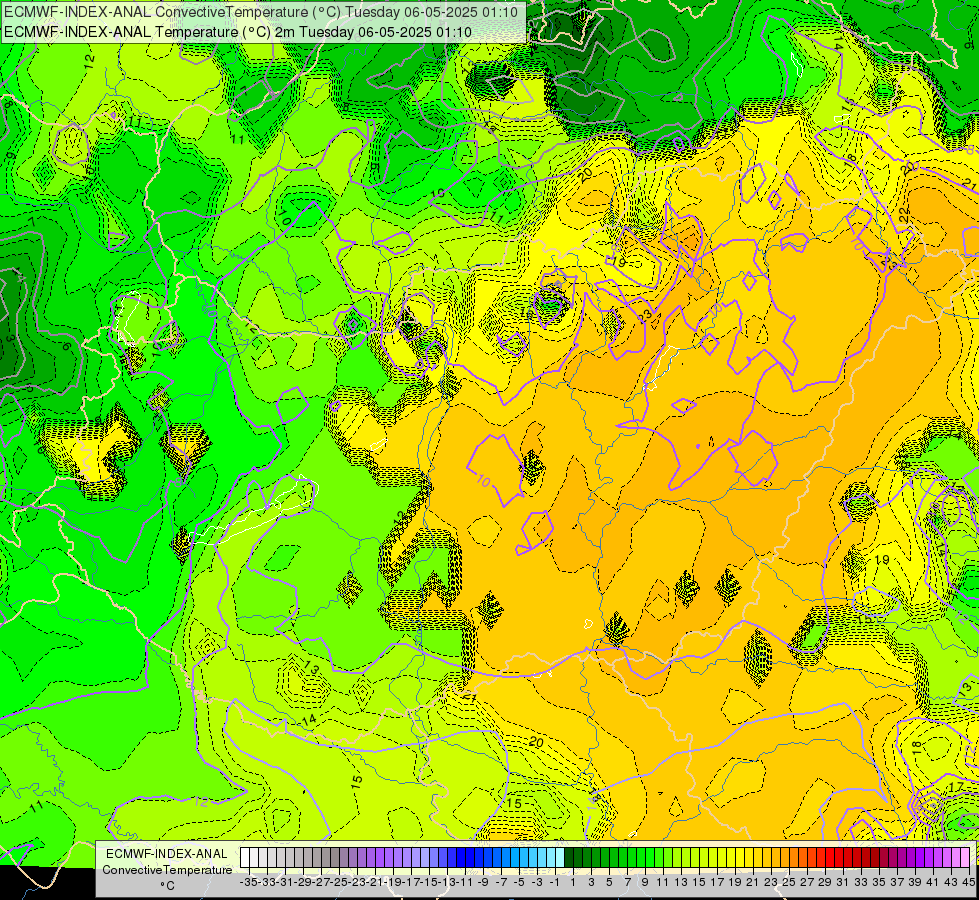Viewport: 979px width, 900px height.
Task: Click purple contour label '-10' in orange region
Action: (x=481, y=480)
